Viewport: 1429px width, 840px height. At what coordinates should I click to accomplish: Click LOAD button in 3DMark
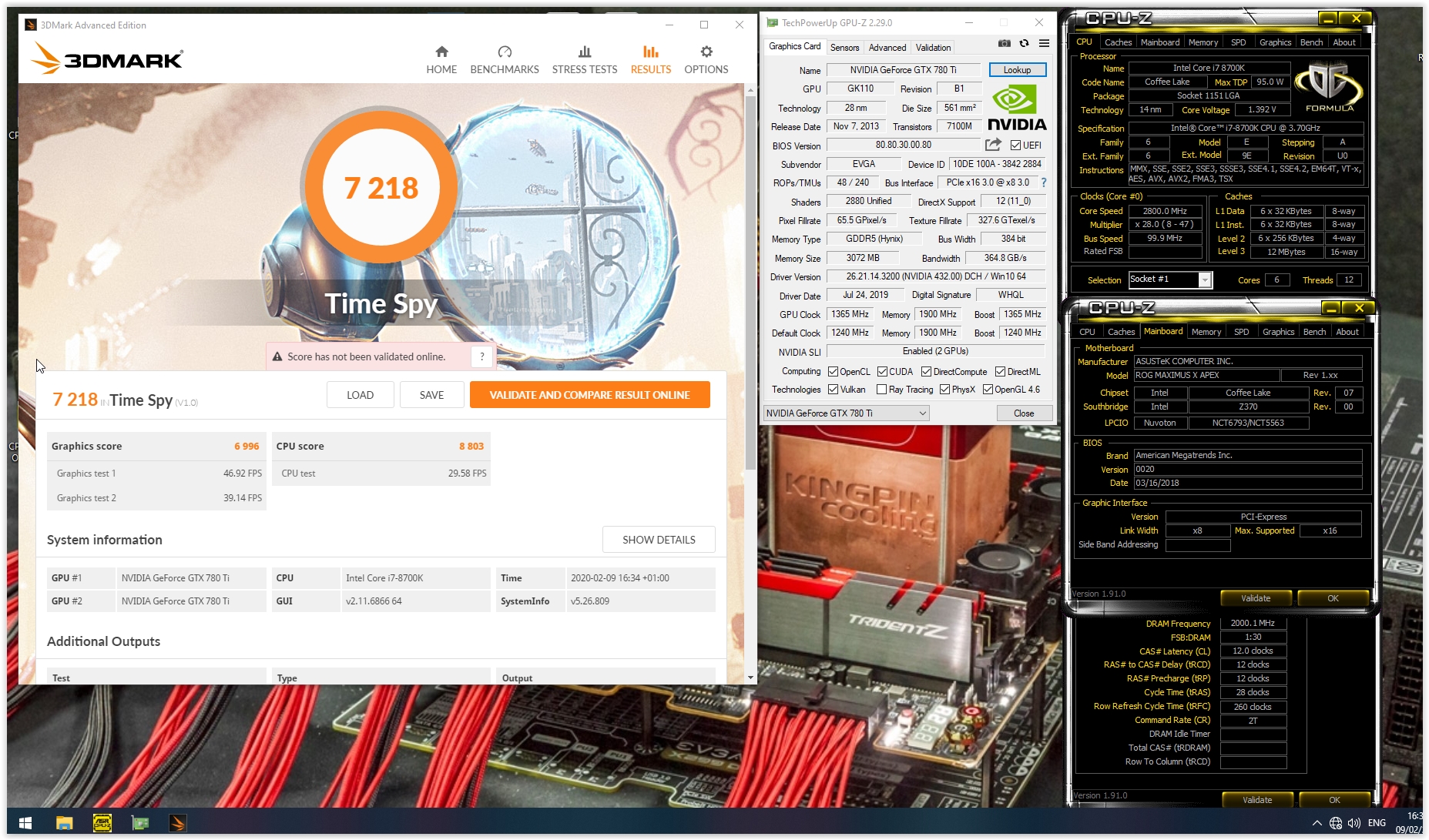click(x=360, y=395)
